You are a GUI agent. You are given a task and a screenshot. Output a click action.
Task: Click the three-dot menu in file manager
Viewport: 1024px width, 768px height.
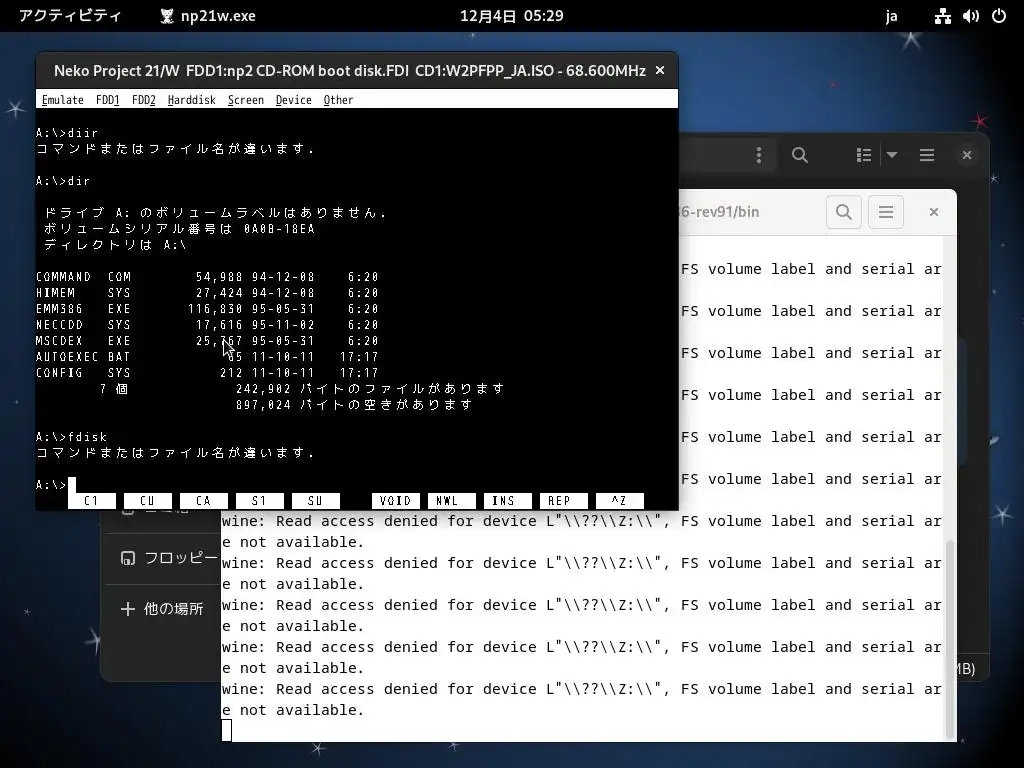(x=758, y=155)
